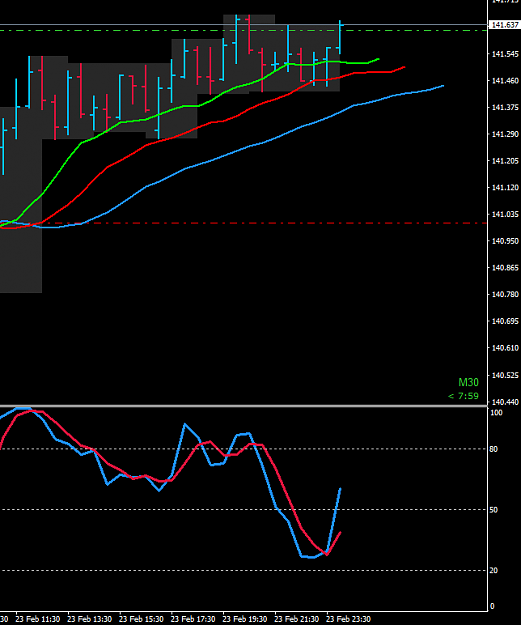Click the stochastic 20 level label
The image size is (521, 625).
[493, 570]
